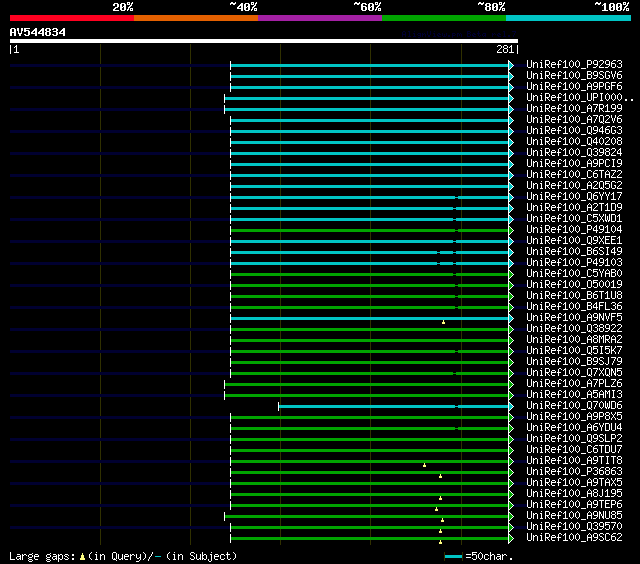This screenshot has height=564, width=640.
Task: Click the yellow gap marker under UniRef100_A9NVF5
Action: 443,322
